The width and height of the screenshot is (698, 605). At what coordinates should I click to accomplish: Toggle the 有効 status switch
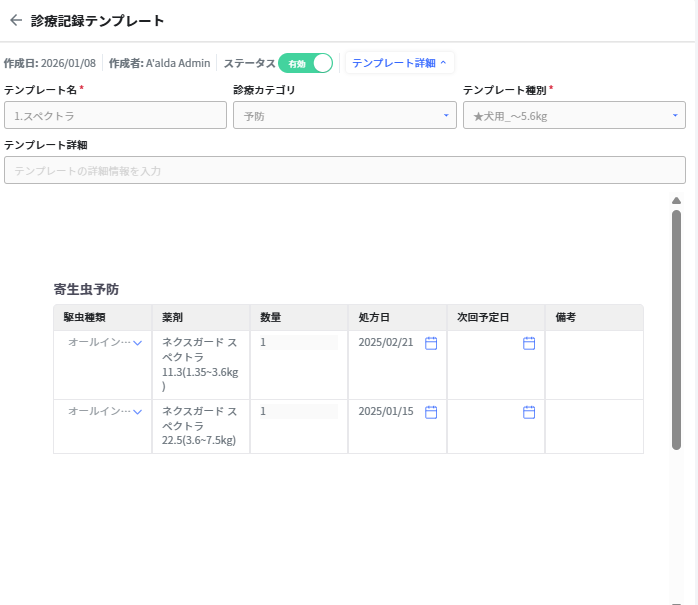305,63
